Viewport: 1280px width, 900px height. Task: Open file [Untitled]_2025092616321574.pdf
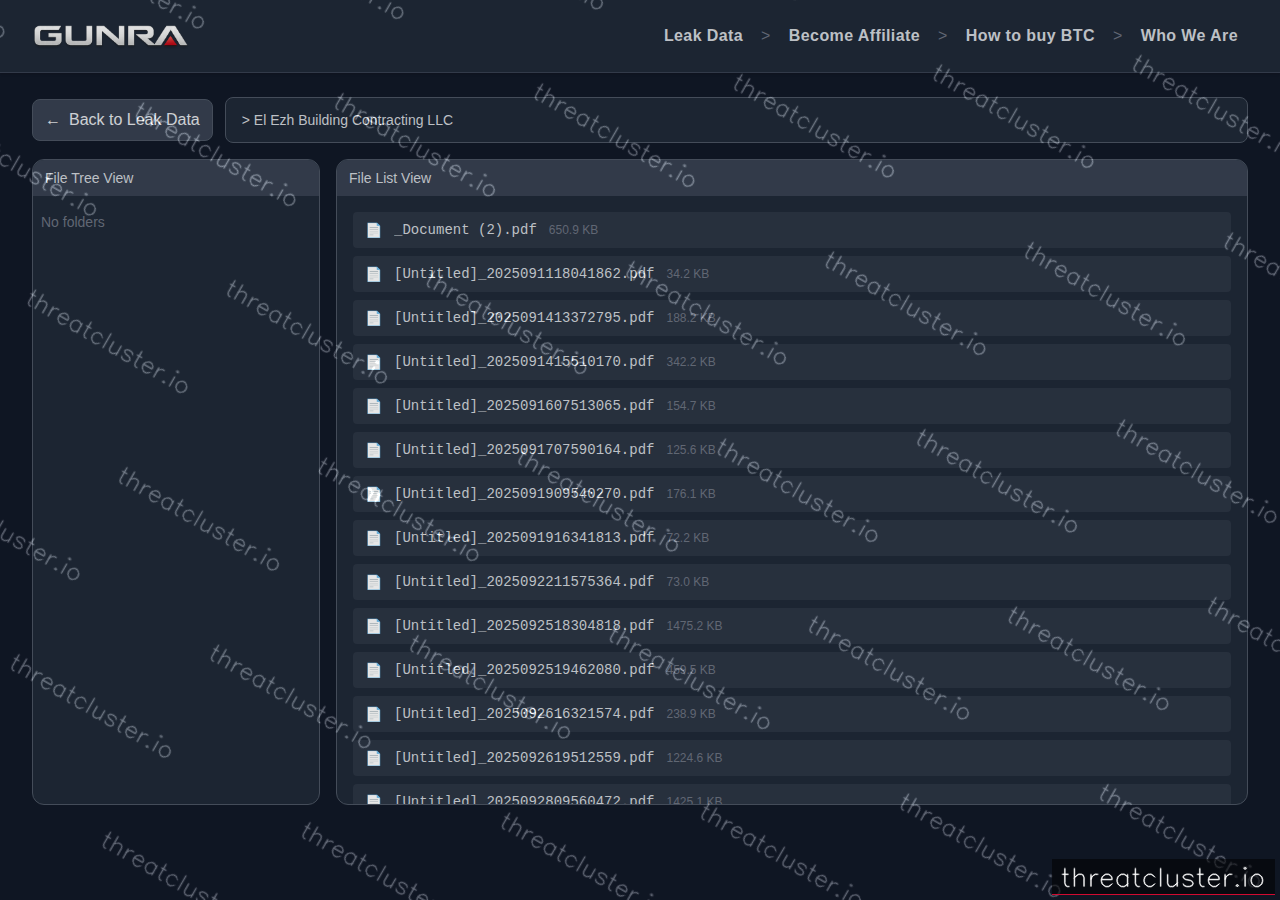pos(792,714)
